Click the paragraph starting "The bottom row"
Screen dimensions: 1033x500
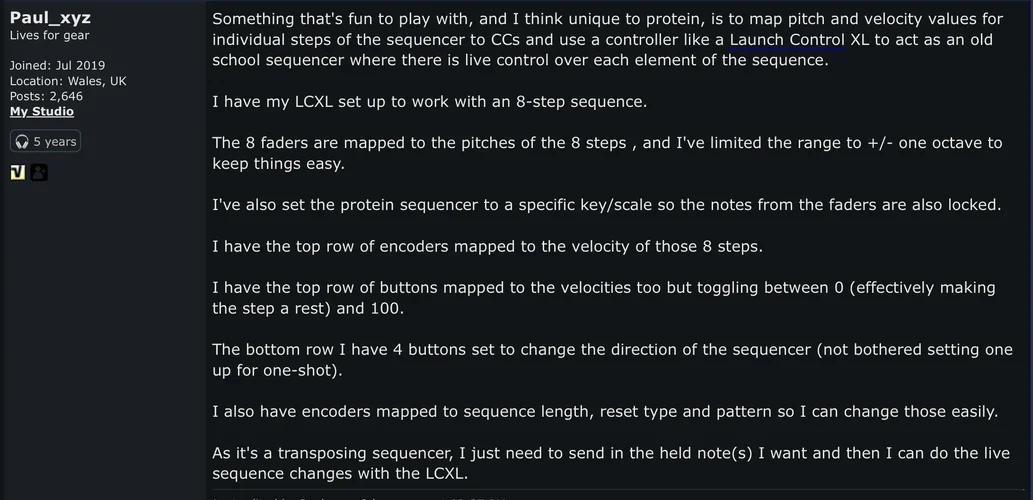pos(610,360)
